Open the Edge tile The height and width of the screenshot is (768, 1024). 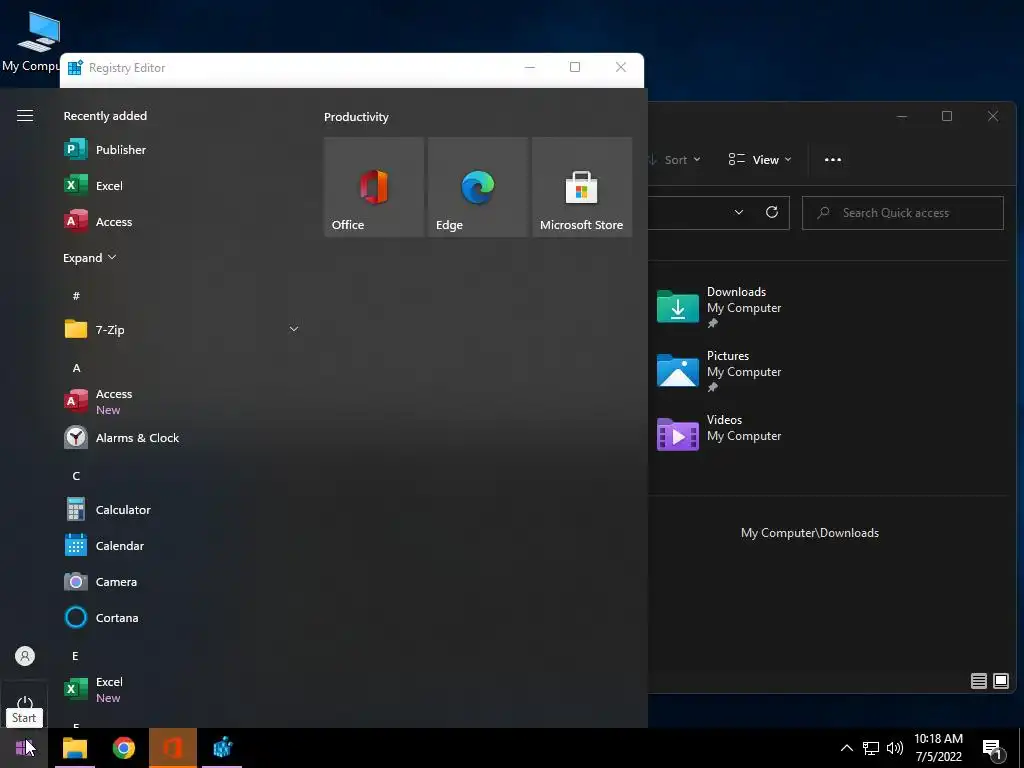[477, 187]
